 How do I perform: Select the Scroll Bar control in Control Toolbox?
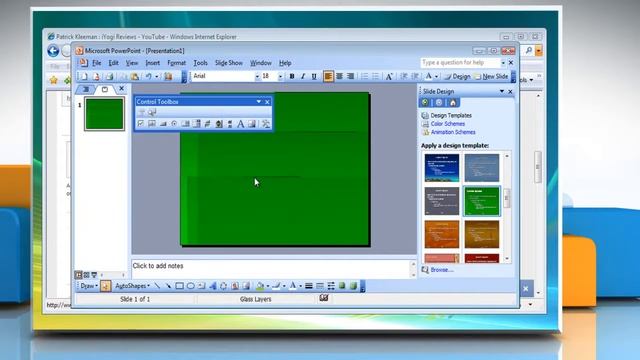[x=229, y=124]
